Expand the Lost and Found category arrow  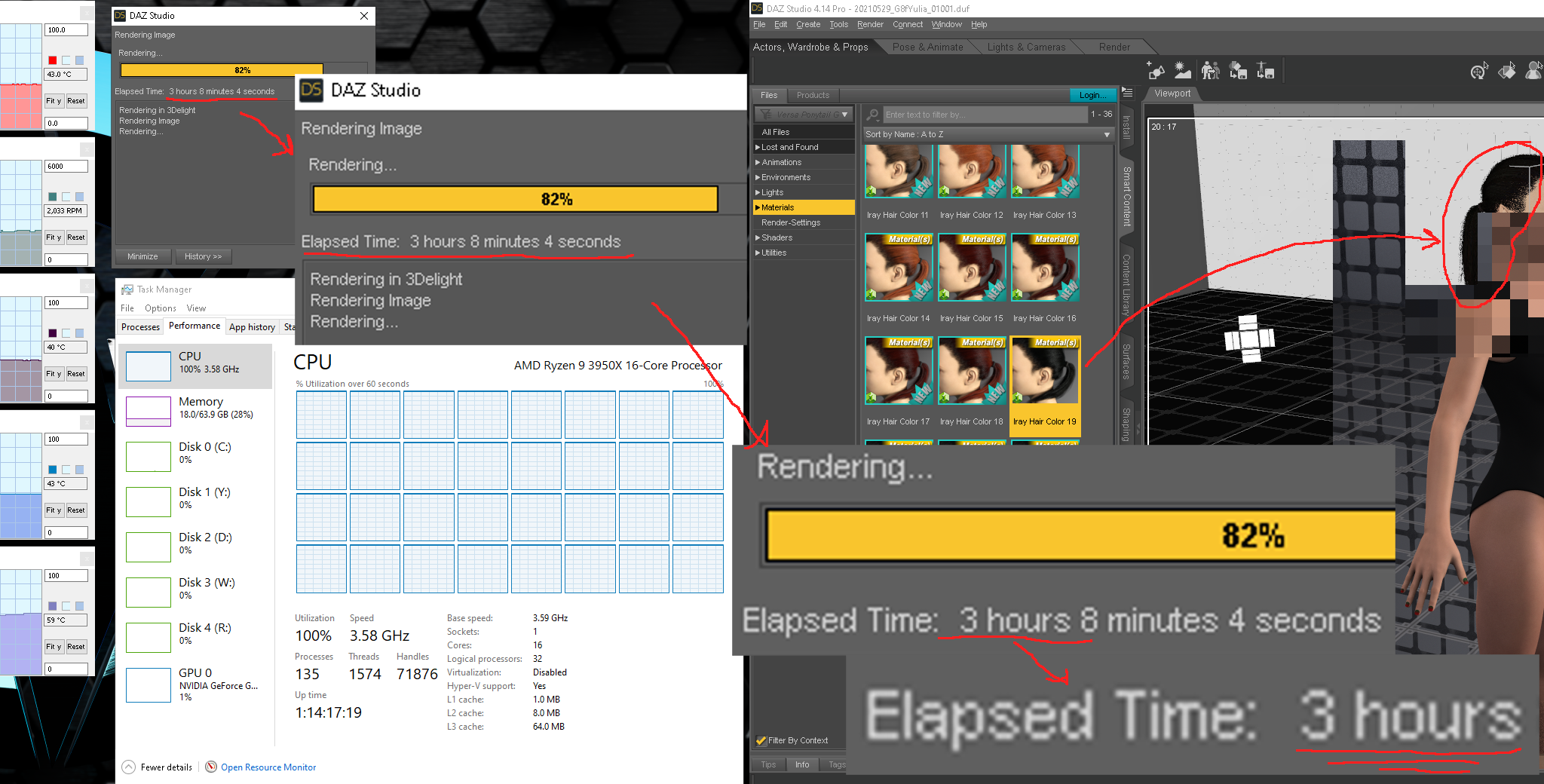pos(758,147)
